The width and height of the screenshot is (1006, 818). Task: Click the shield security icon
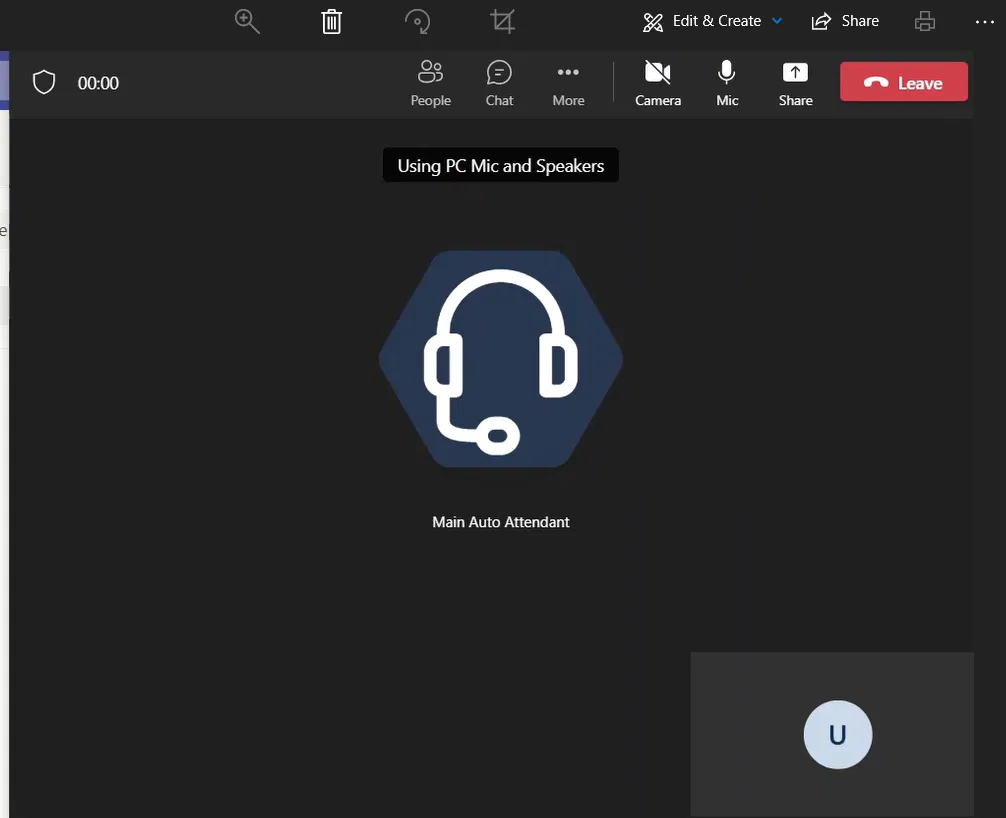tap(44, 82)
